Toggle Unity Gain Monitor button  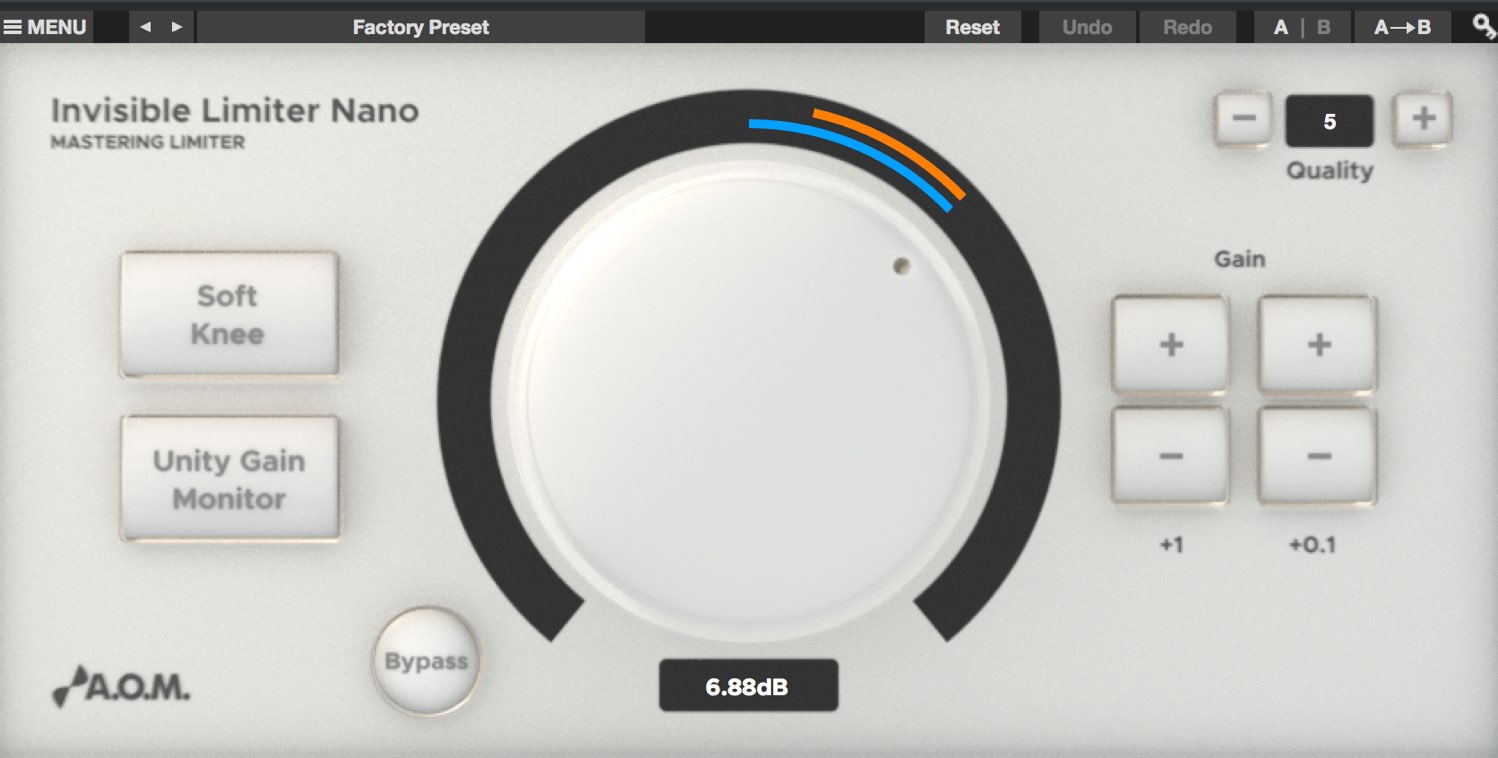pyautogui.click(x=230, y=479)
